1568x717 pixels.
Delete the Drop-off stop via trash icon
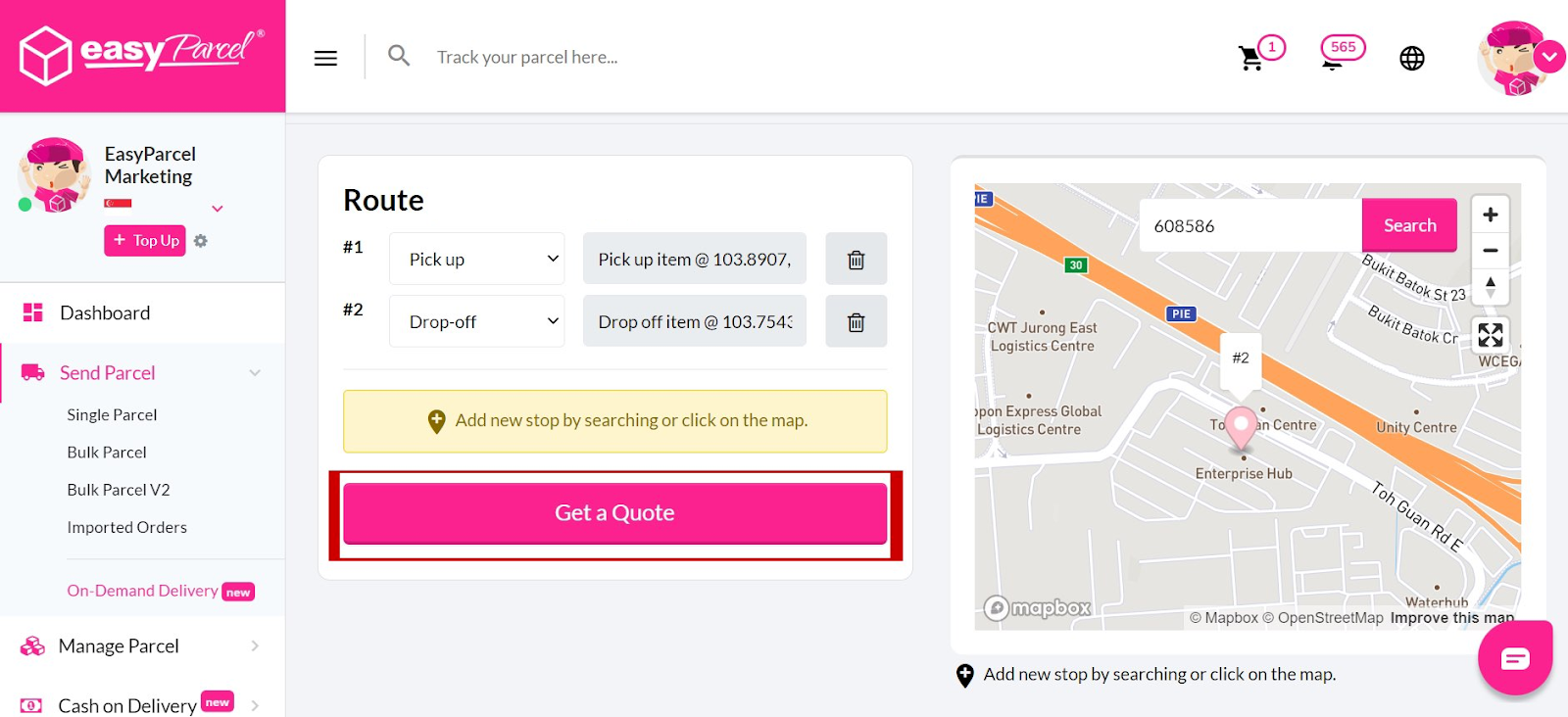[x=856, y=320]
